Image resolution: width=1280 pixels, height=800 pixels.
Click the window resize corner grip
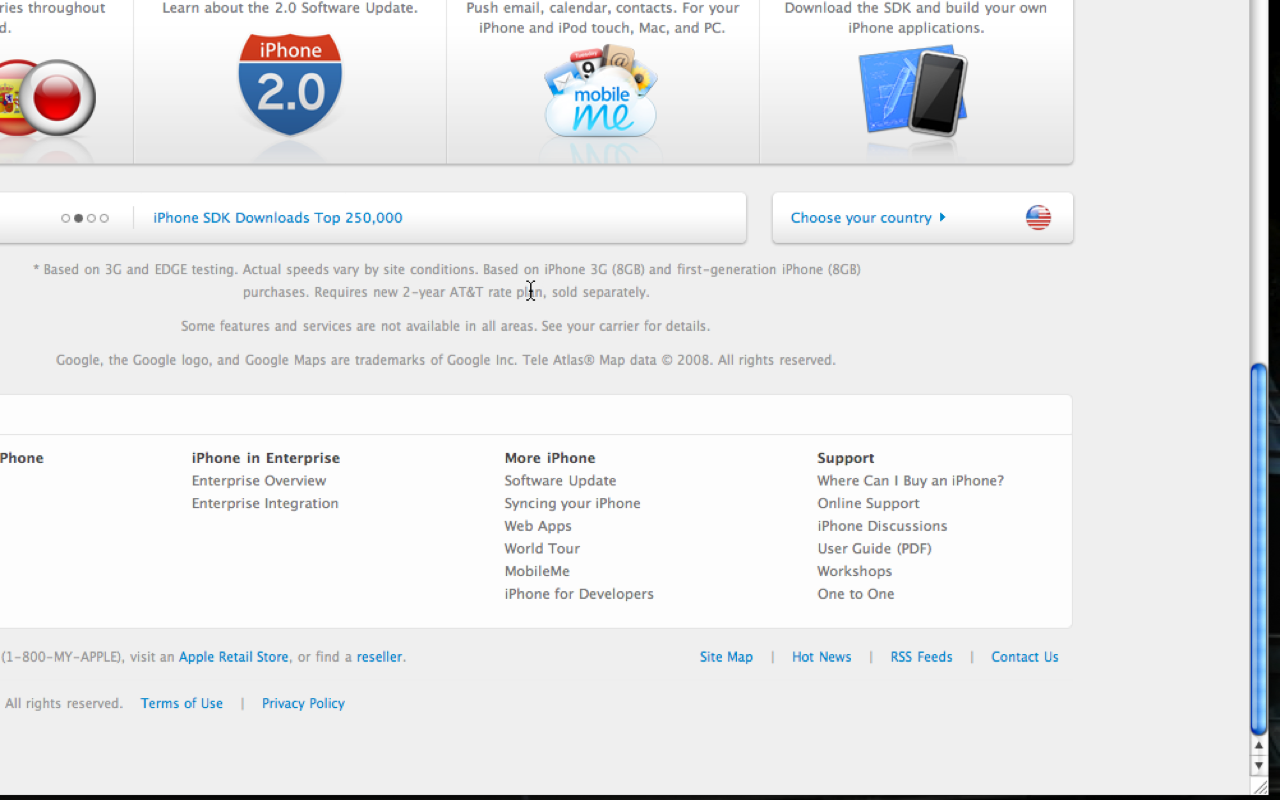(x=1259, y=786)
